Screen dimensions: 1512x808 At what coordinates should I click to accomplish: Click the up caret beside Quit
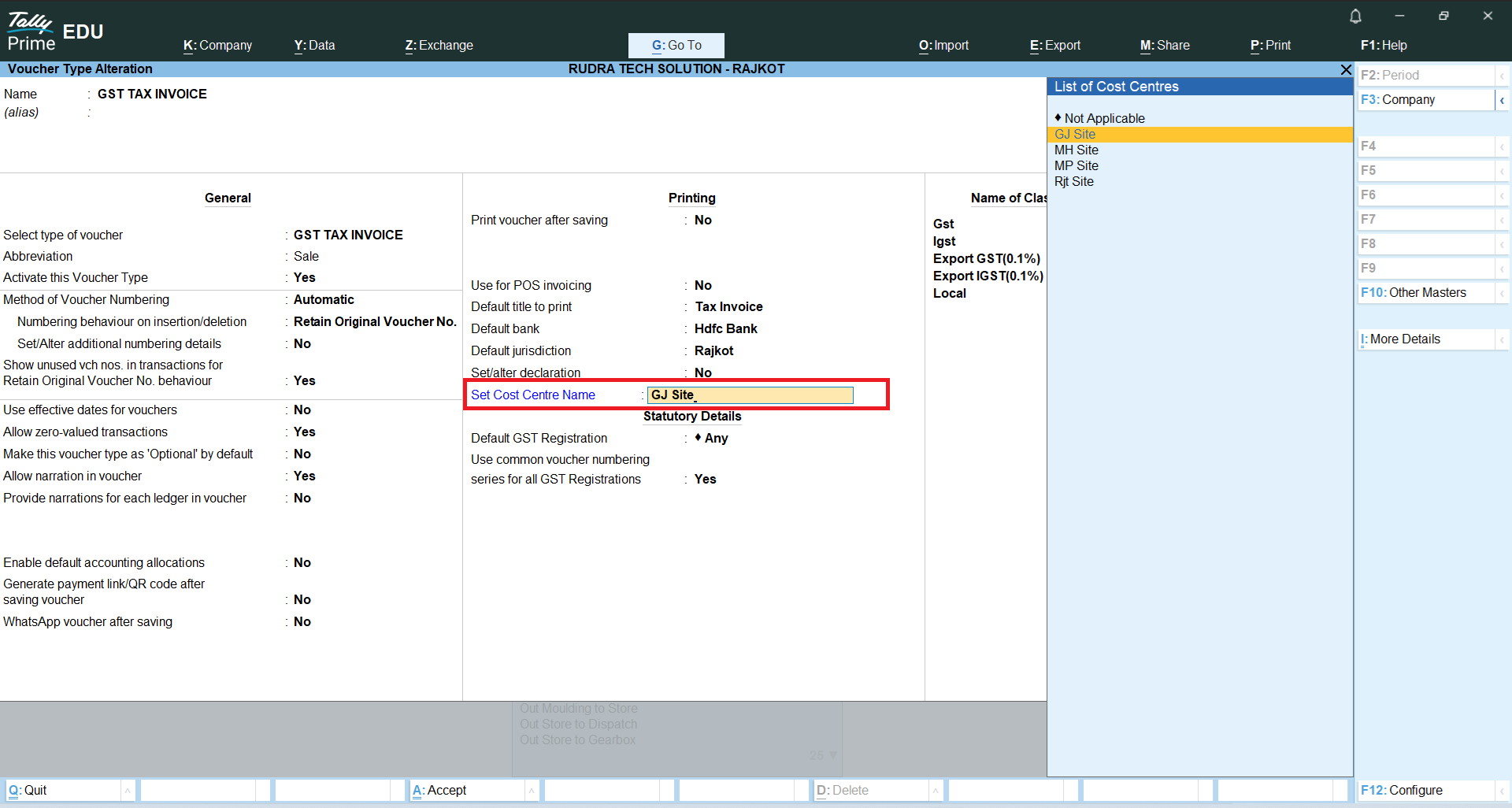tap(128, 791)
